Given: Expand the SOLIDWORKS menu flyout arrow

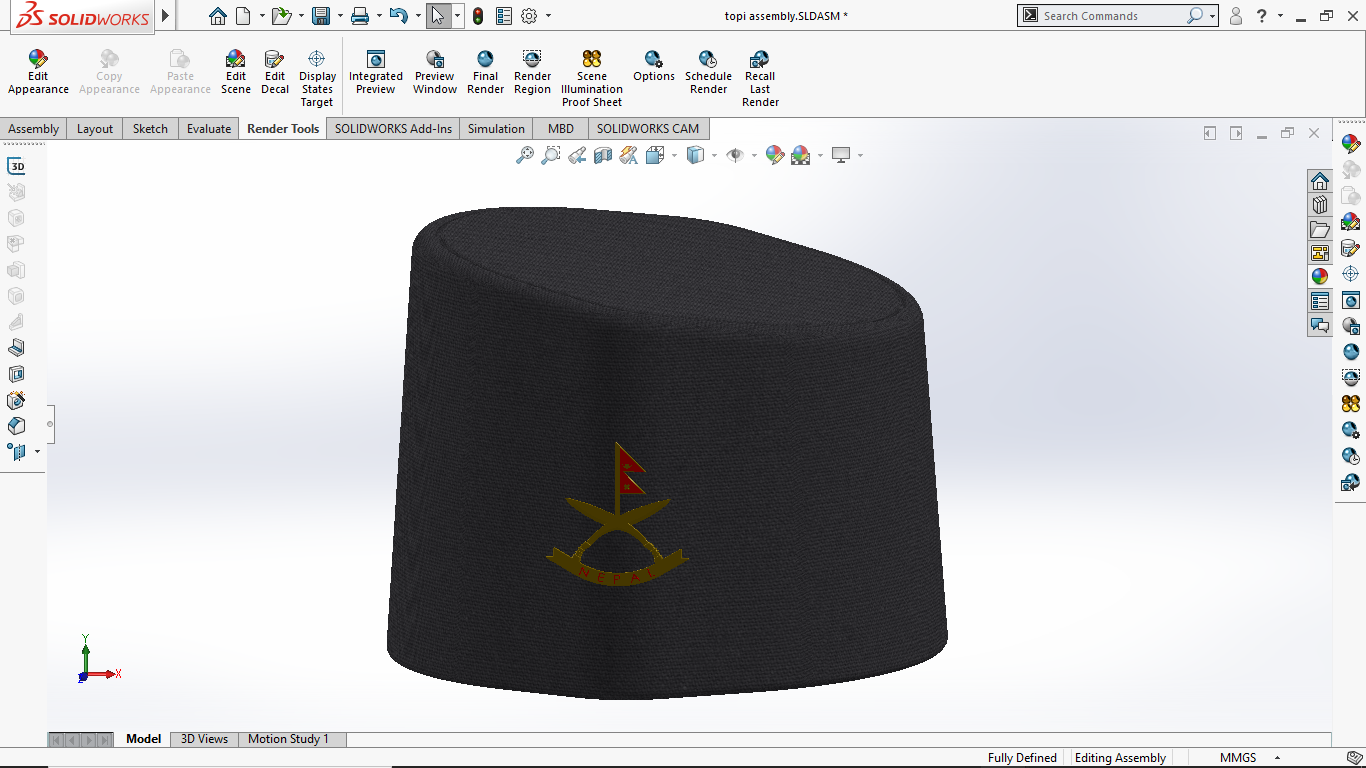Looking at the screenshot, I should point(166,16).
